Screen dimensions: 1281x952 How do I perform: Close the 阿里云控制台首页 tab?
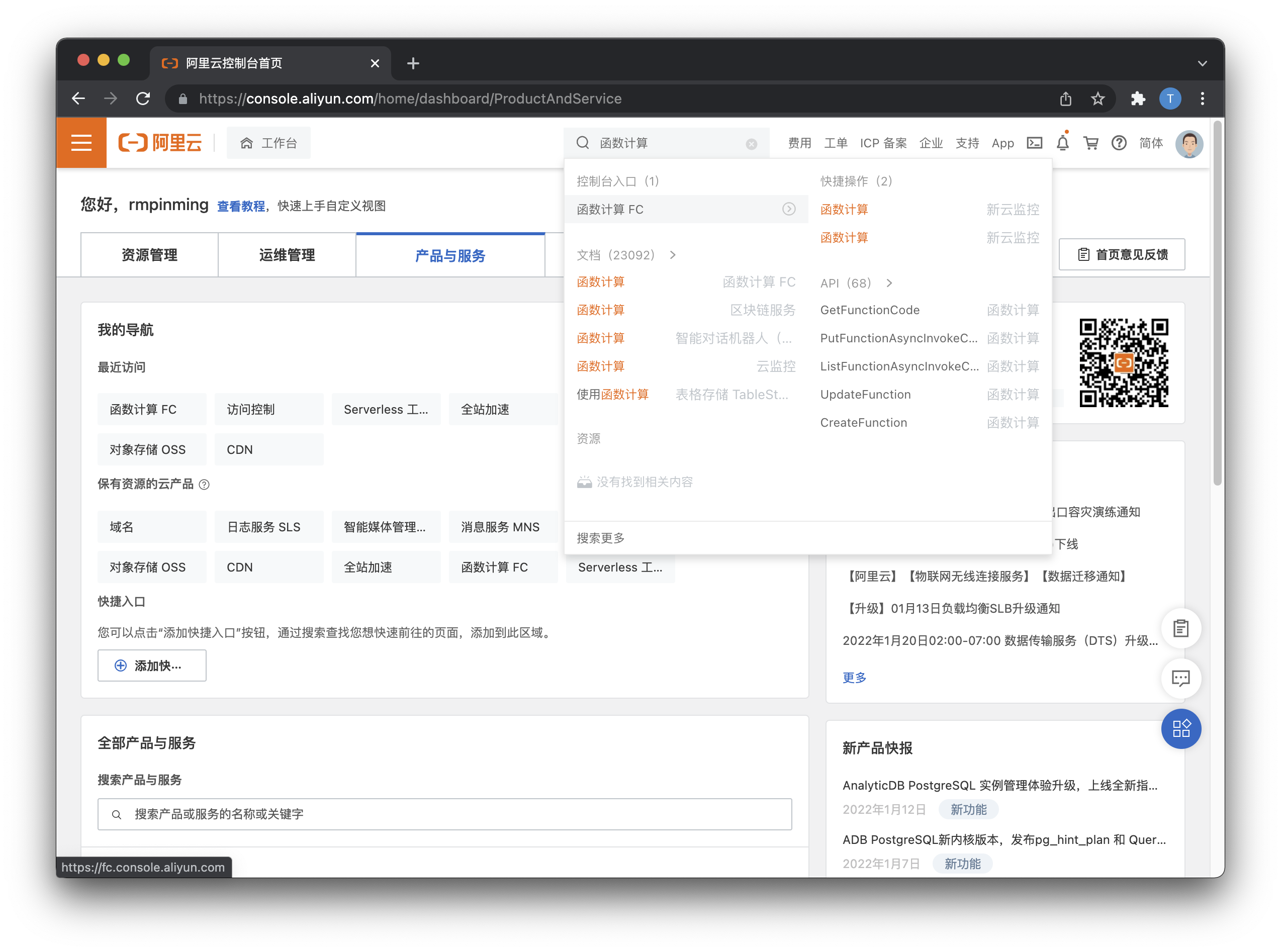pos(375,63)
